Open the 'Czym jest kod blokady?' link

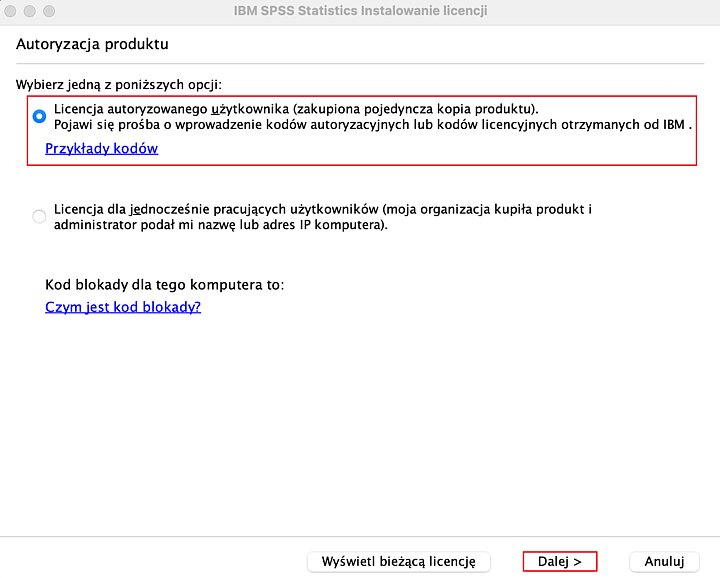coord(123,307)
